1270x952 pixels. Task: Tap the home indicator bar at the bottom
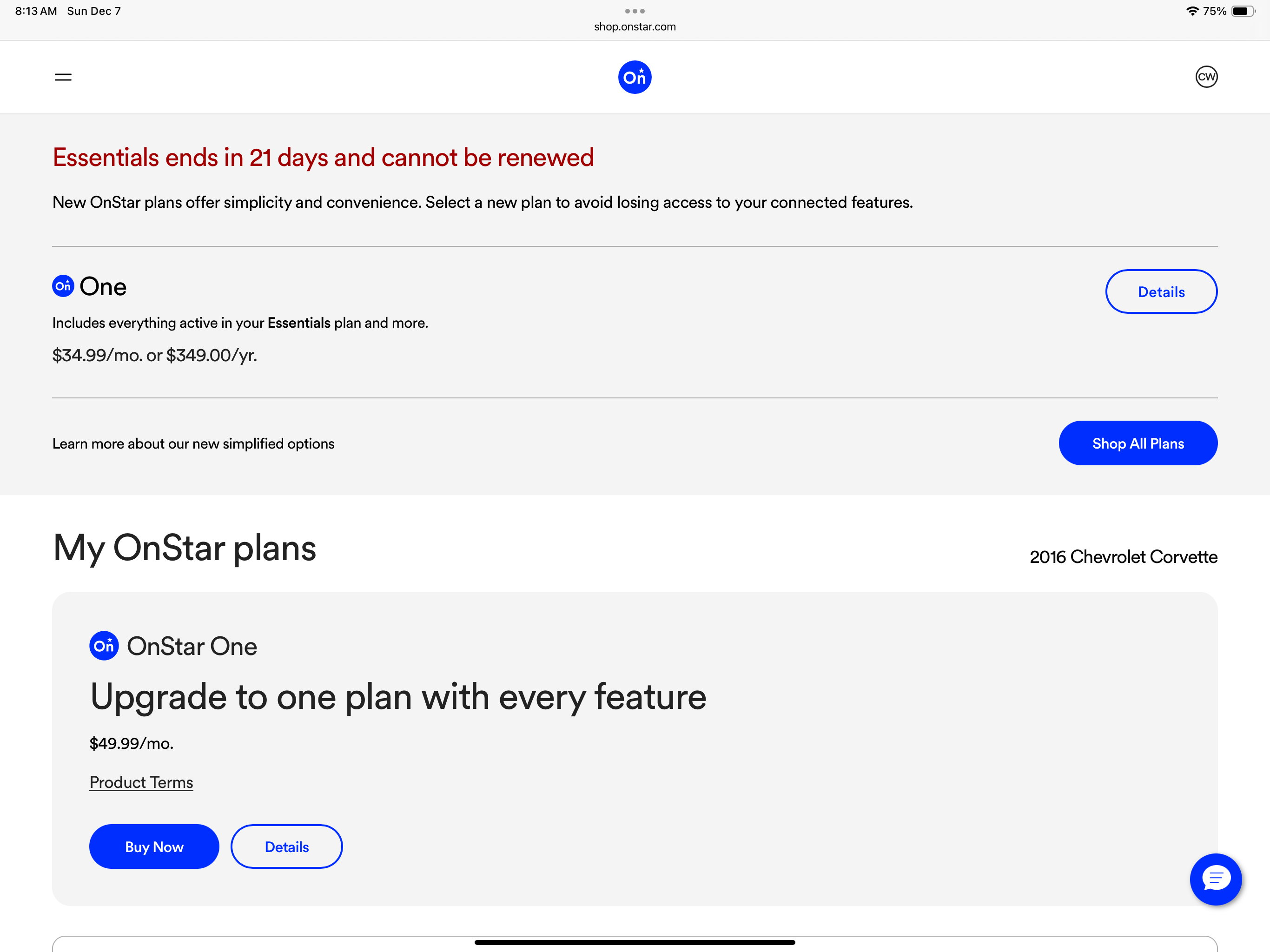(635, 942)
